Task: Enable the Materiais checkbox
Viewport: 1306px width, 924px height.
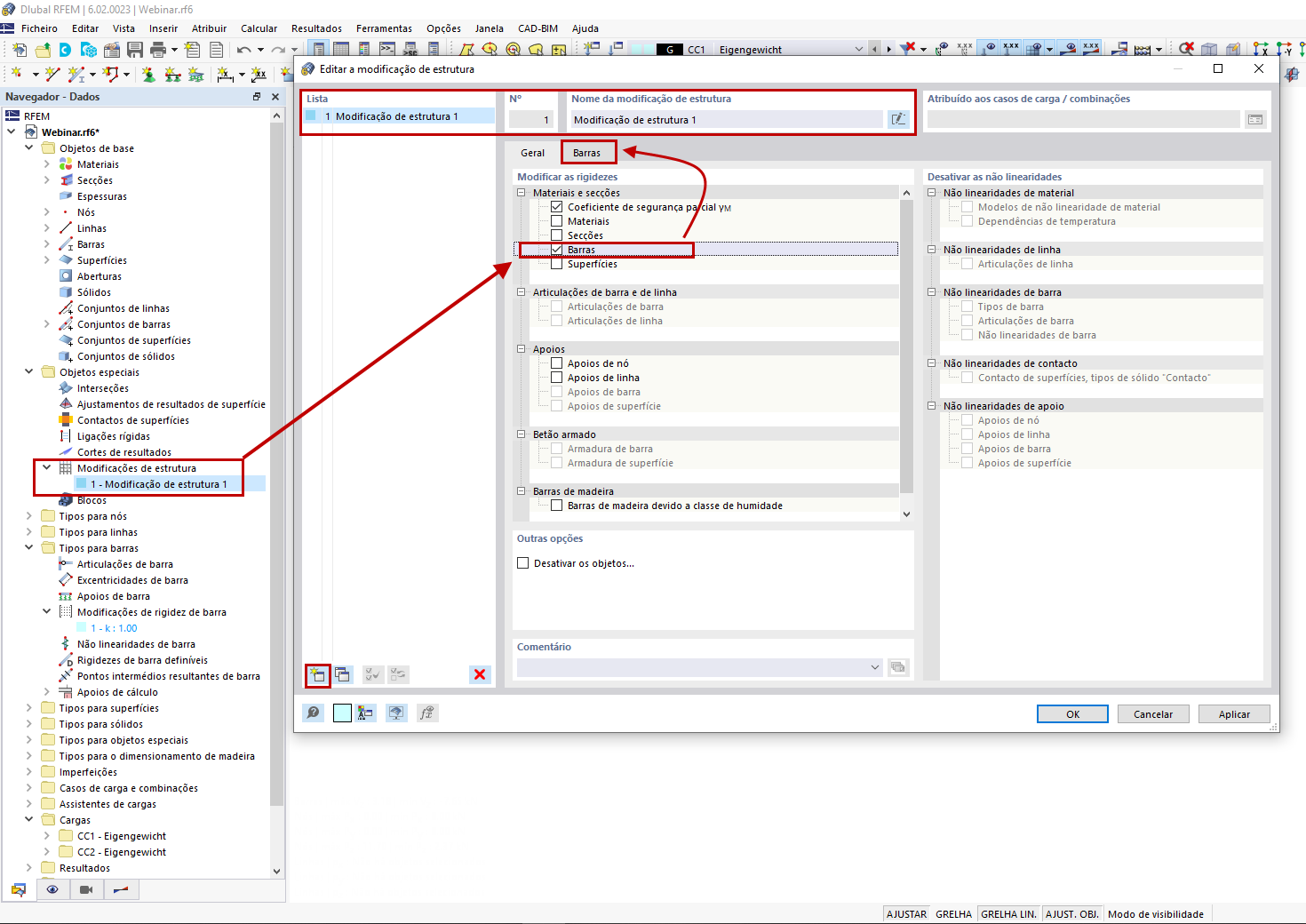Action: point(556,220)
